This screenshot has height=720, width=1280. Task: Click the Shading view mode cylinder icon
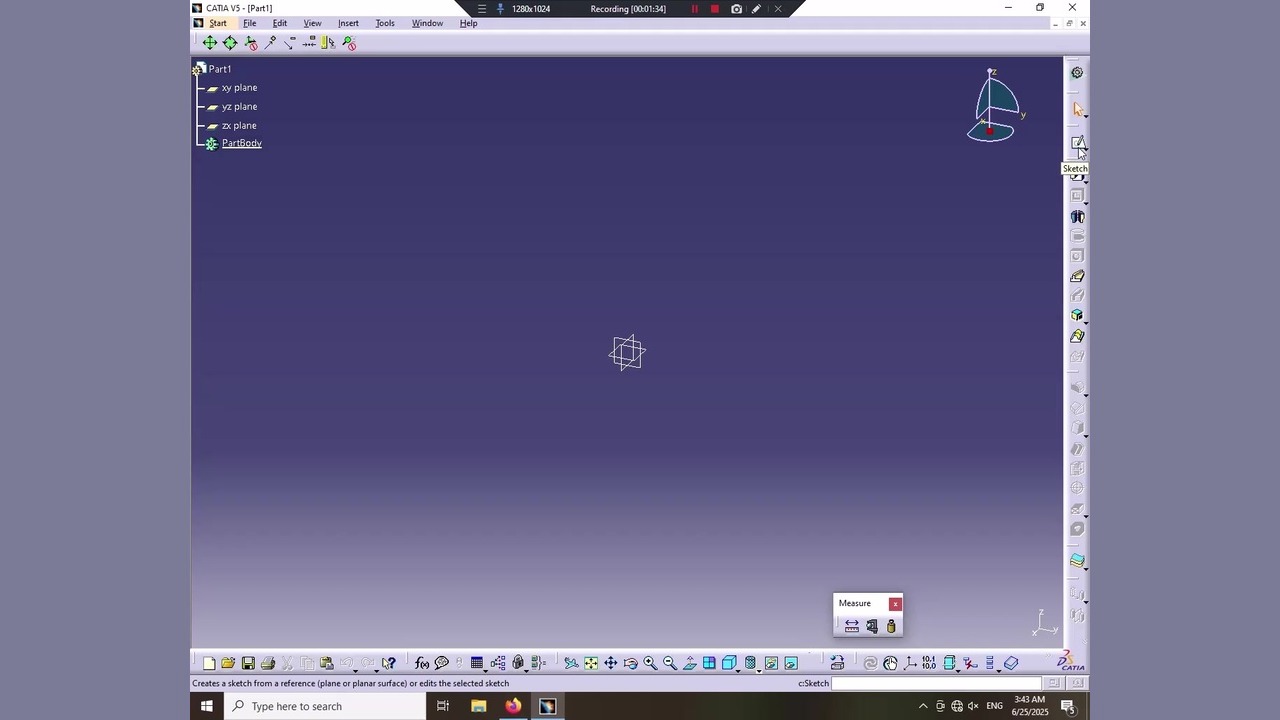[x=750, y=663]
